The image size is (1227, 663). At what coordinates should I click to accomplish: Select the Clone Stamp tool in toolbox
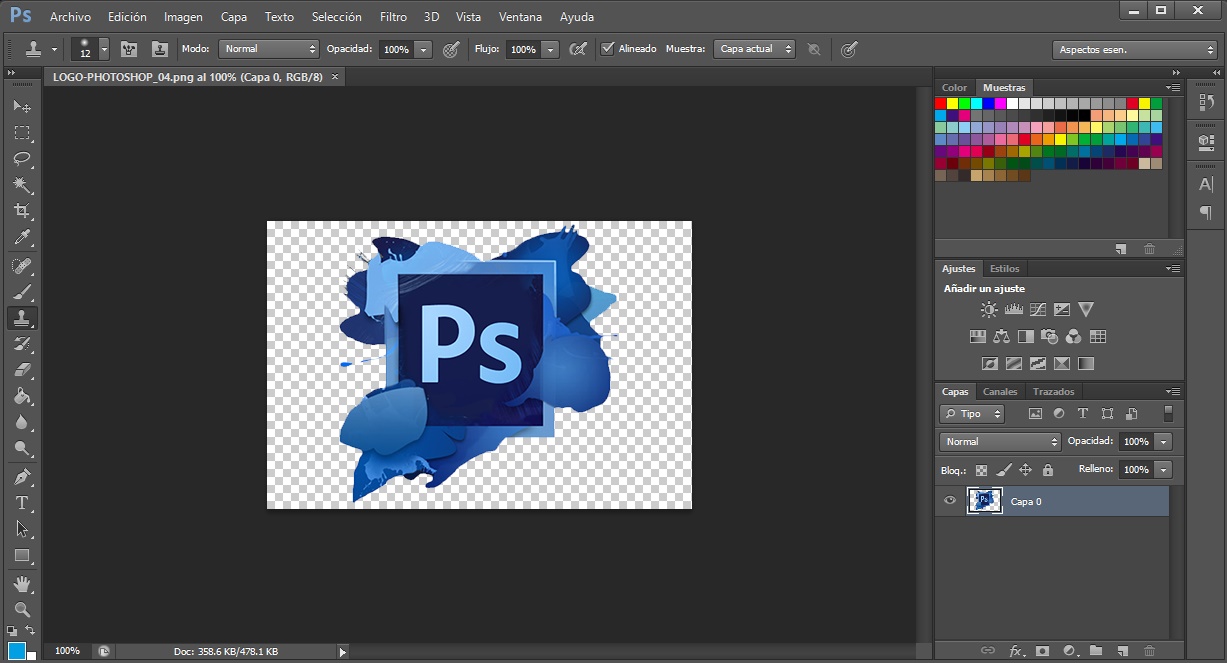[22, 318]
